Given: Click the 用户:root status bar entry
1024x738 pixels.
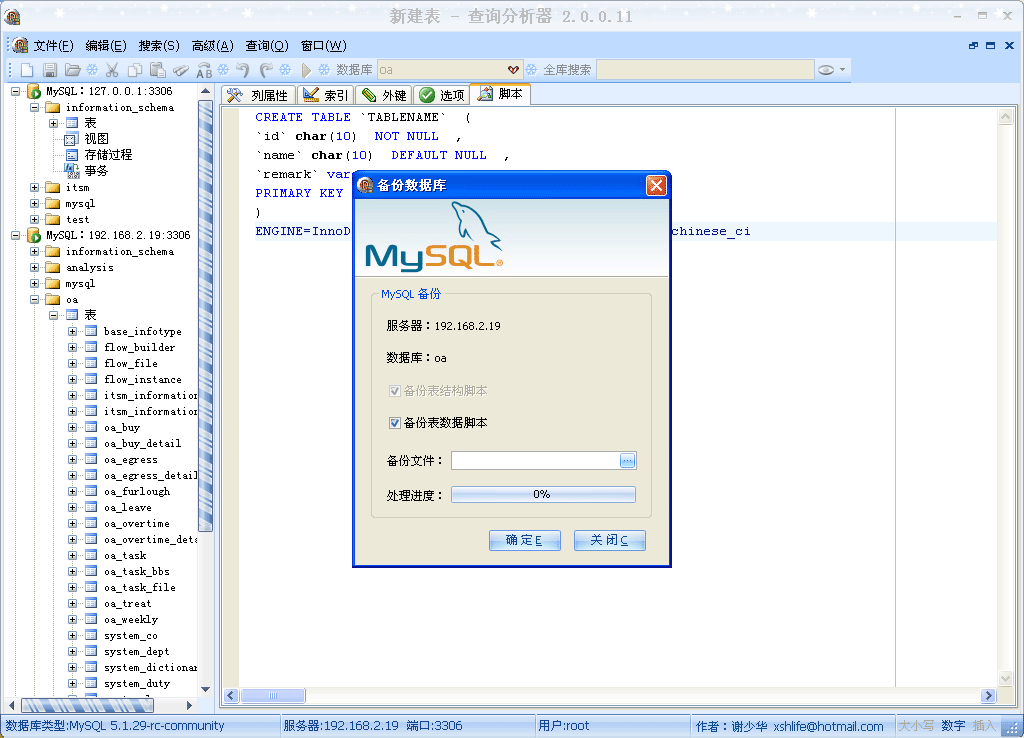Looking at the screenshot, I should click(x=564, y=726).
